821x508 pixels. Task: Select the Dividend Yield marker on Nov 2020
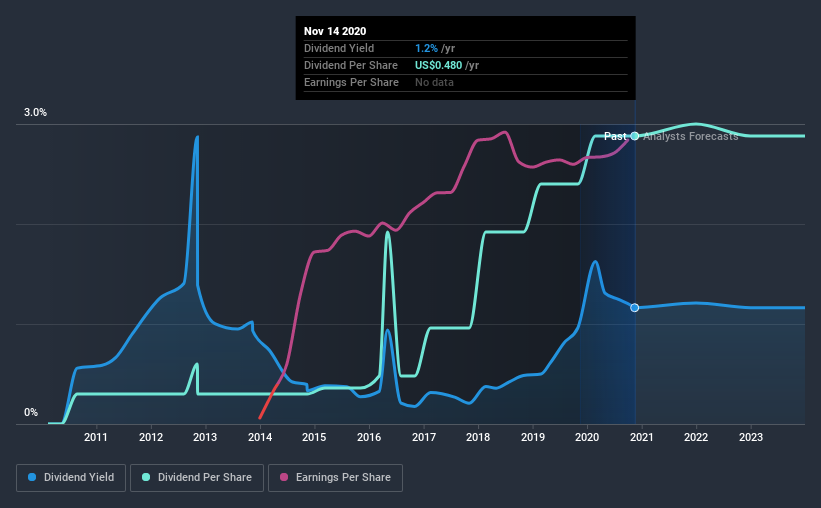pyautogui.click(x=635, y=307)
